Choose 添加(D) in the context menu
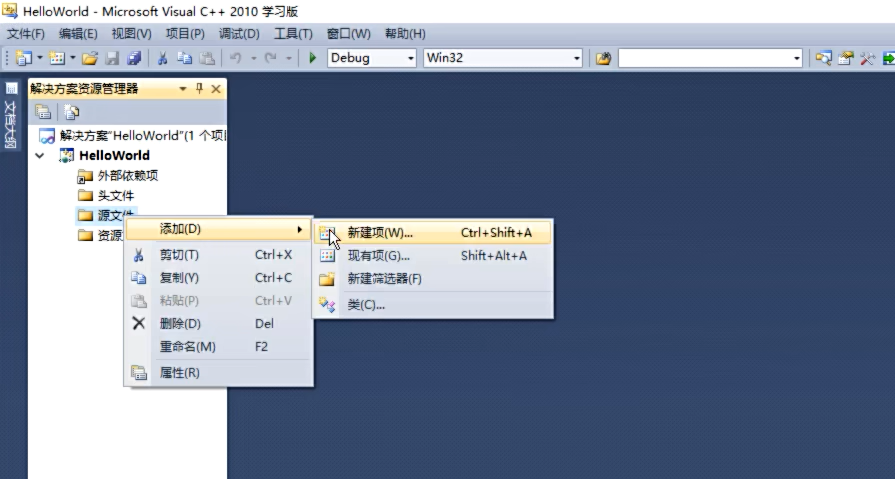This screenshot has height=479, width=895. pyautogui.click(x=219, y=229)
